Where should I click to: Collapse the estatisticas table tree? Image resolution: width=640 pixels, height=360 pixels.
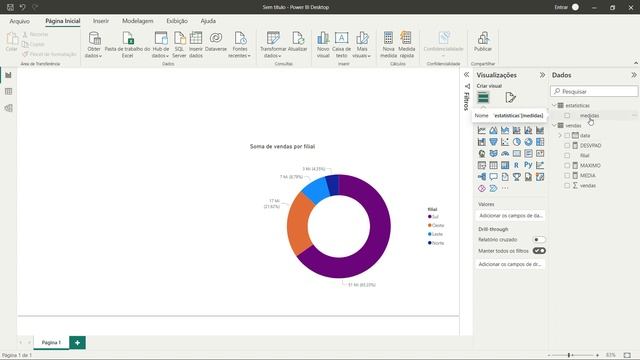[554, 105]
